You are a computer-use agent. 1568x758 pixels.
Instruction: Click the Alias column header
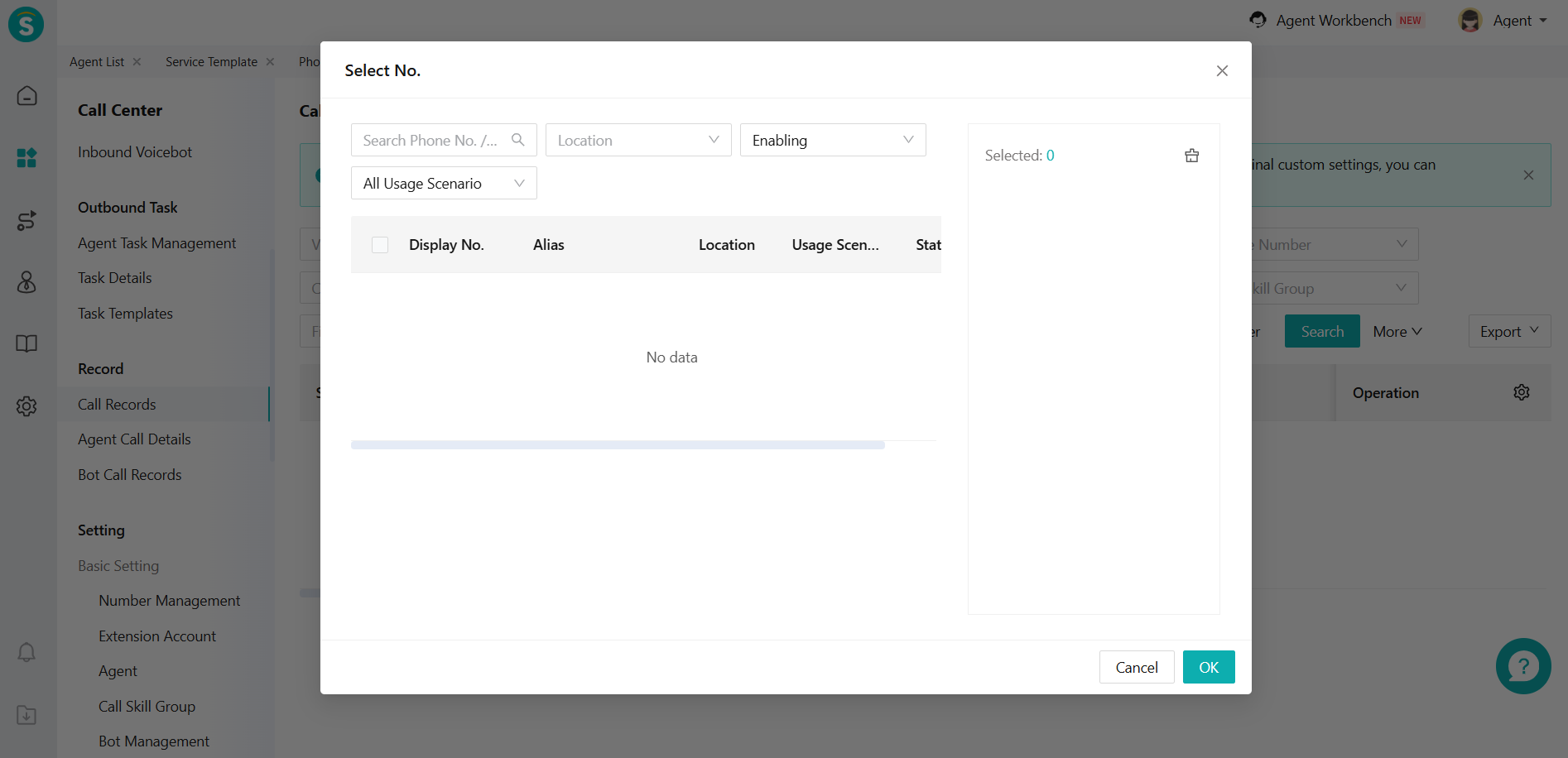[x=549, y=245]
